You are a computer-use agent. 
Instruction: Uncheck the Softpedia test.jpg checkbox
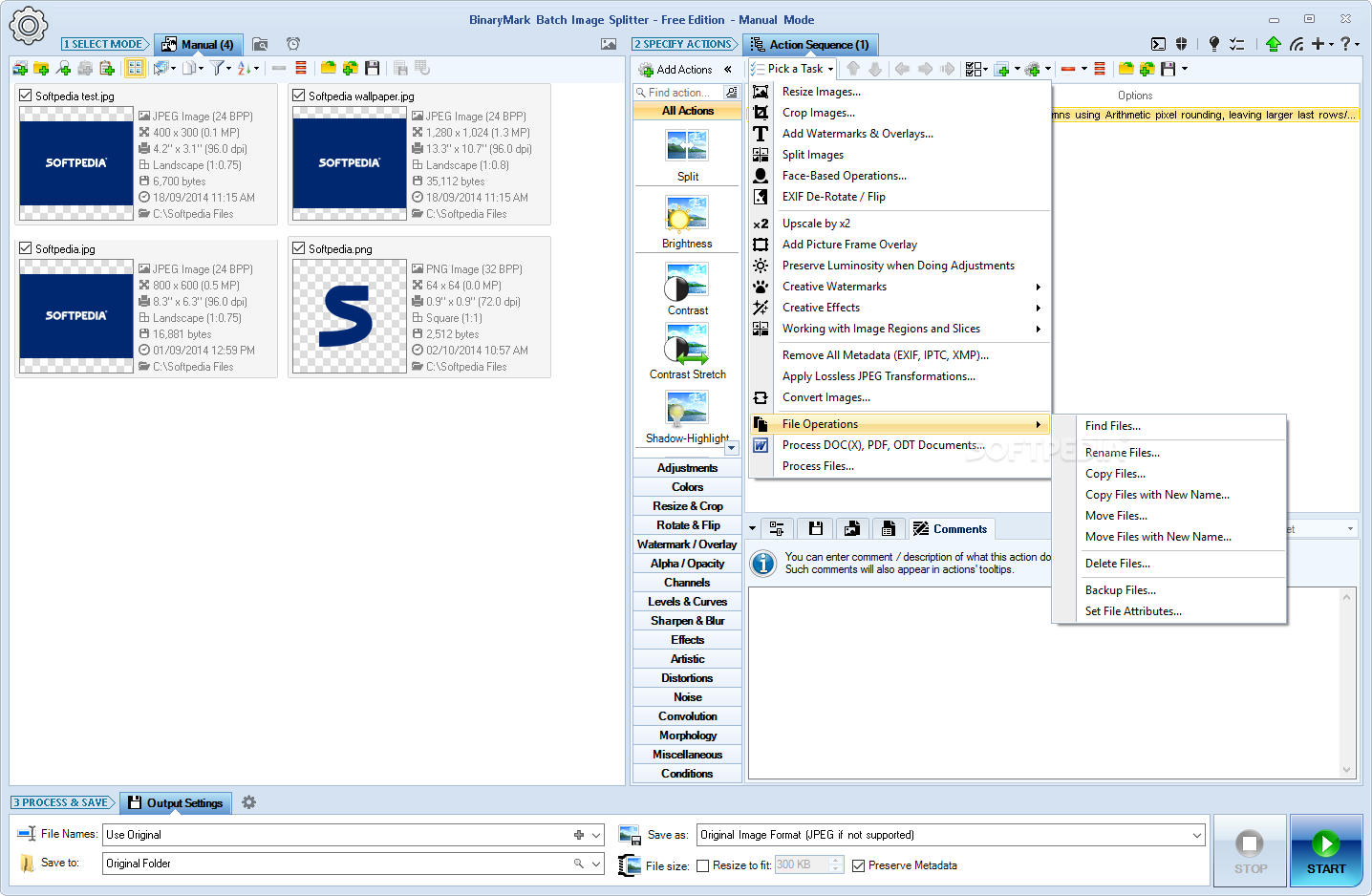(x=26, y=96)
